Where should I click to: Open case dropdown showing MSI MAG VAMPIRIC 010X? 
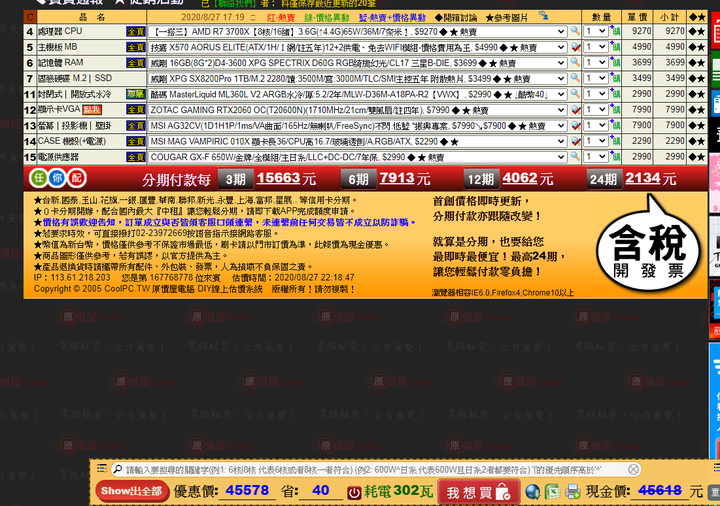pyautogui.click(x=357, y=141)
